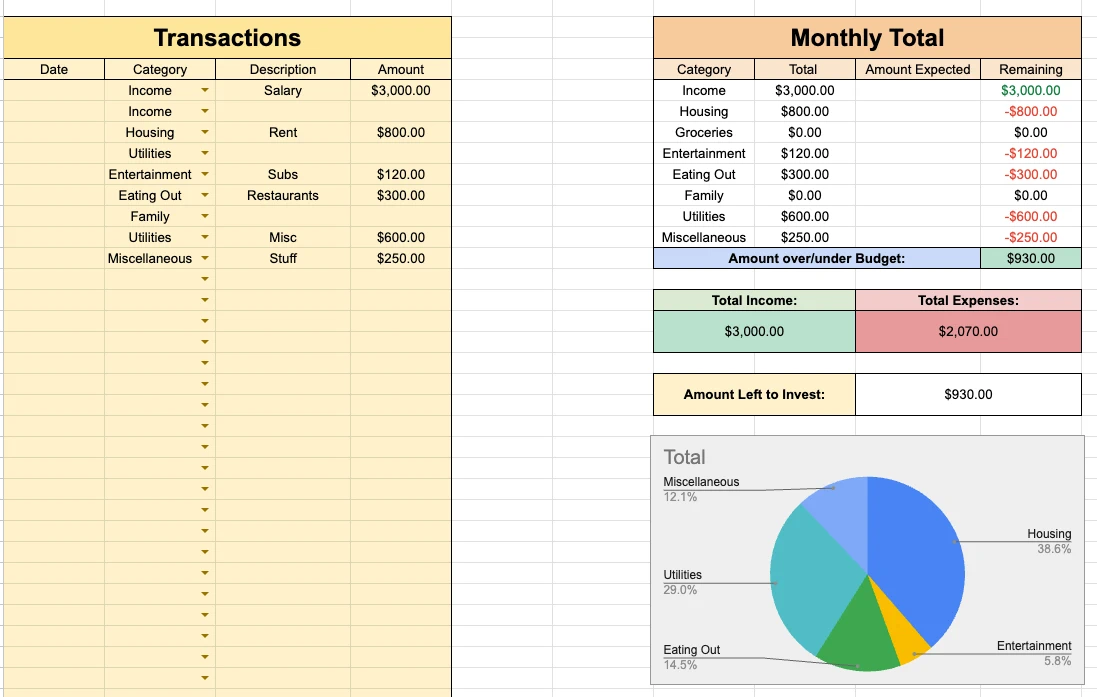Open Family category dropdown arrow
The height and width of the screenshot is (697, 1097).
[205, 216]
